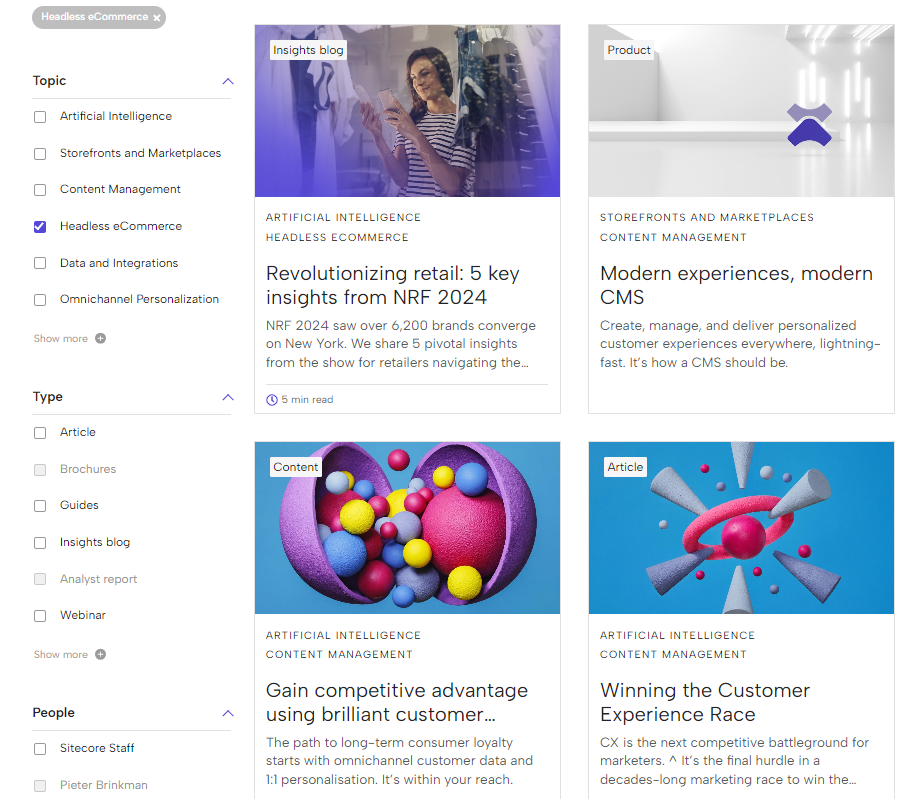Image resolution: width=916 pixels, height=799 pixels.
Task: Click the Insights blog badge on image
Action: (308, 50)
